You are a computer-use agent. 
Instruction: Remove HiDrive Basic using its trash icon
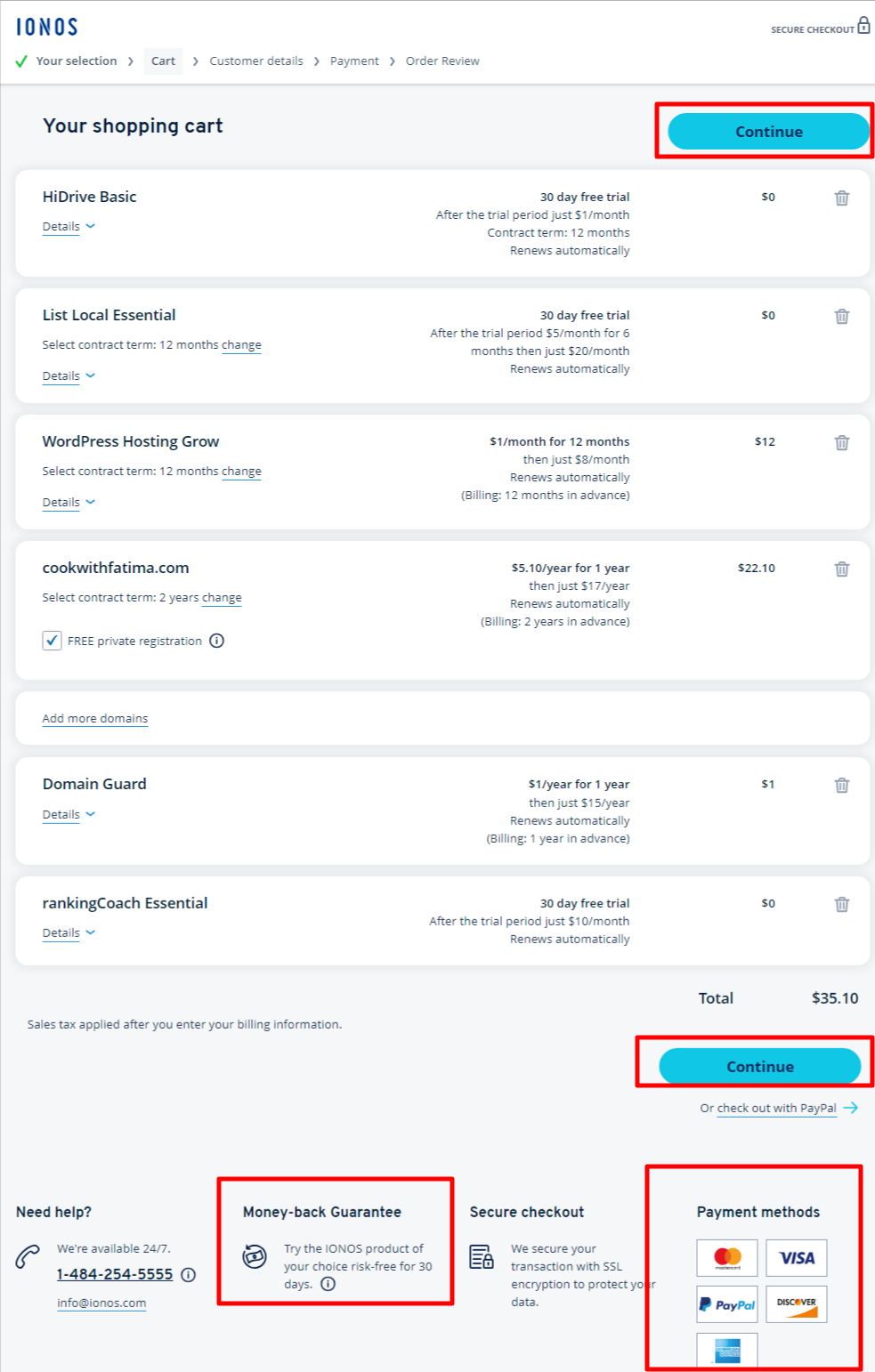click(842, 198)
